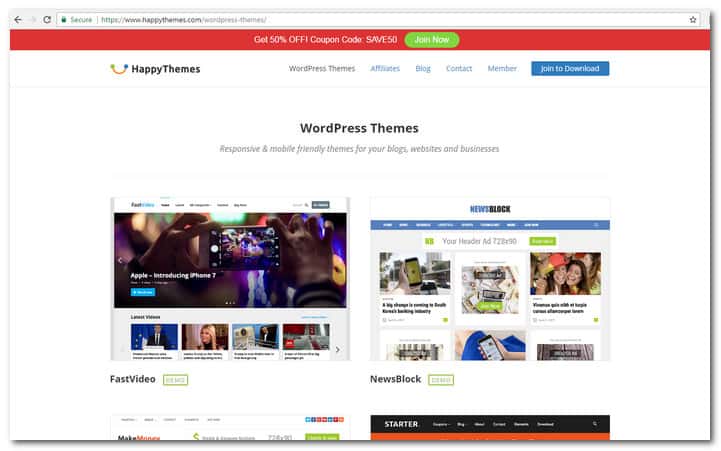The image size is (721, 451).
Task: Click the FastVideo slider left arrow
Action: click(119, 260)
